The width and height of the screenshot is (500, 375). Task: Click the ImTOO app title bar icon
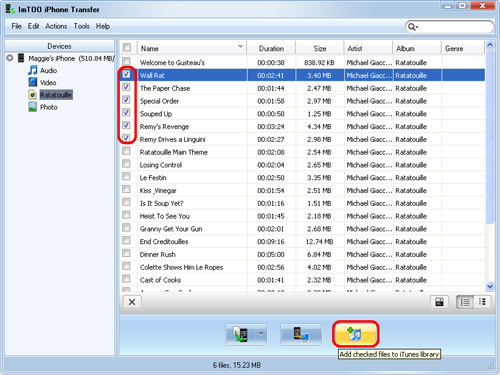click(10, 9)
